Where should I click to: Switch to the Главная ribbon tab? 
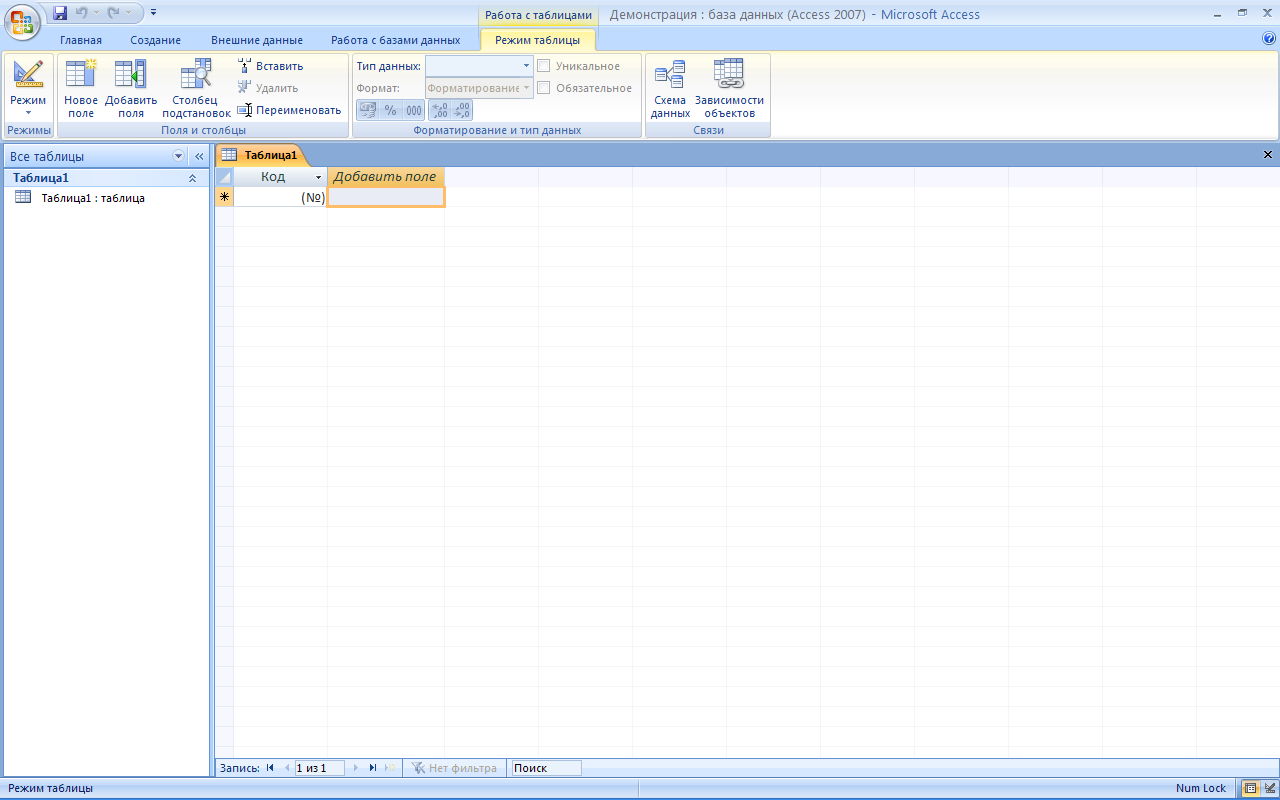(81, 40)
